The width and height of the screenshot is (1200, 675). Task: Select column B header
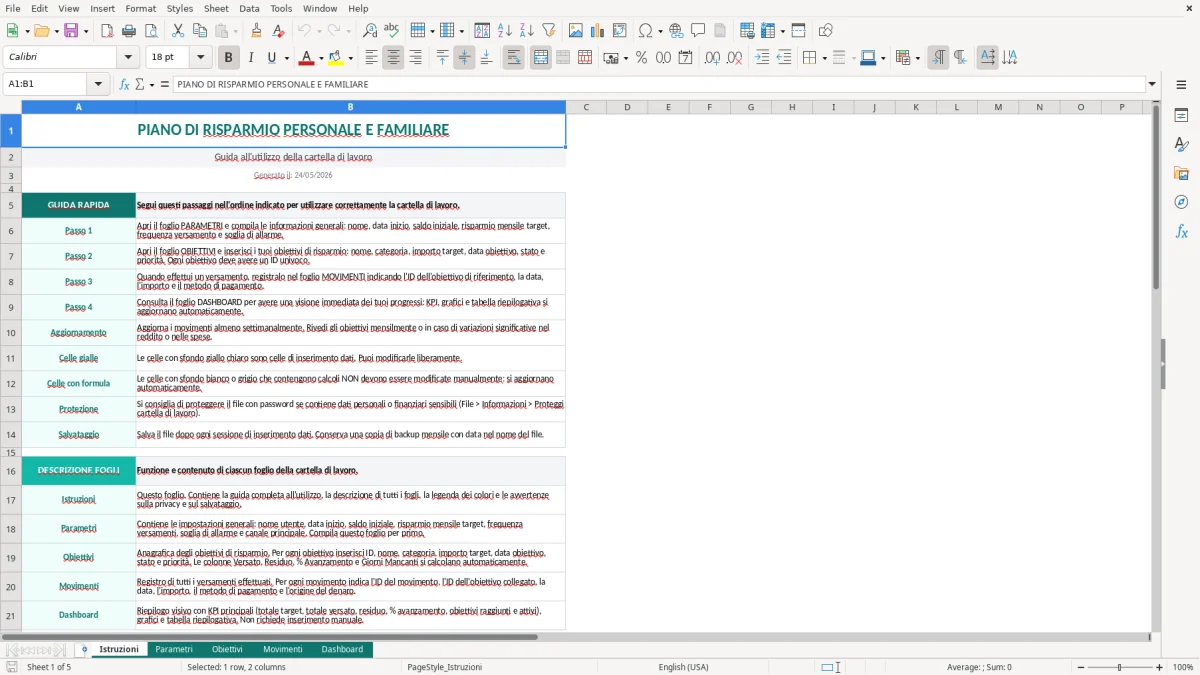coord(351,107)
